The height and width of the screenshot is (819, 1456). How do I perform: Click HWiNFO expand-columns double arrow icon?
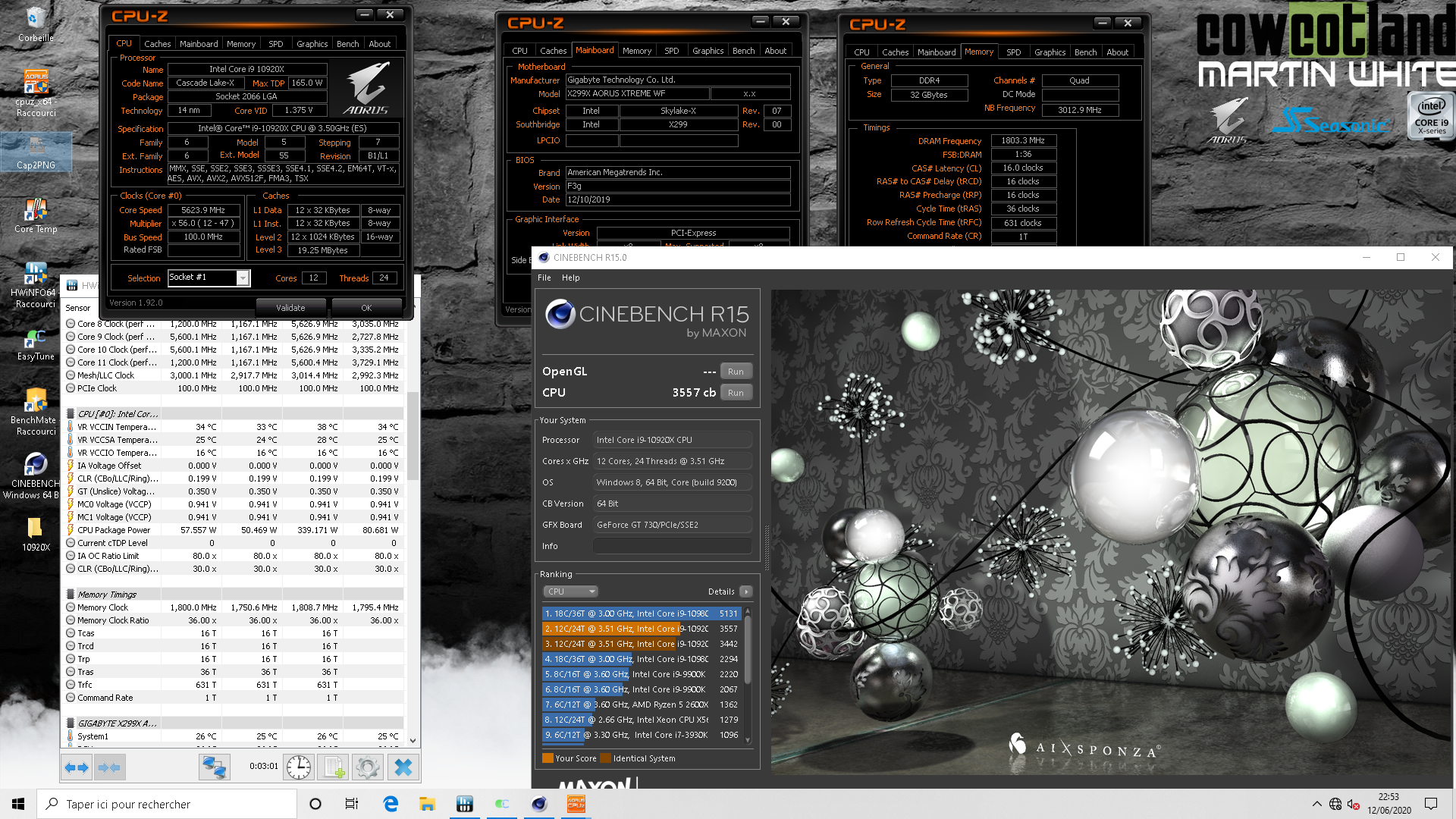77,767
